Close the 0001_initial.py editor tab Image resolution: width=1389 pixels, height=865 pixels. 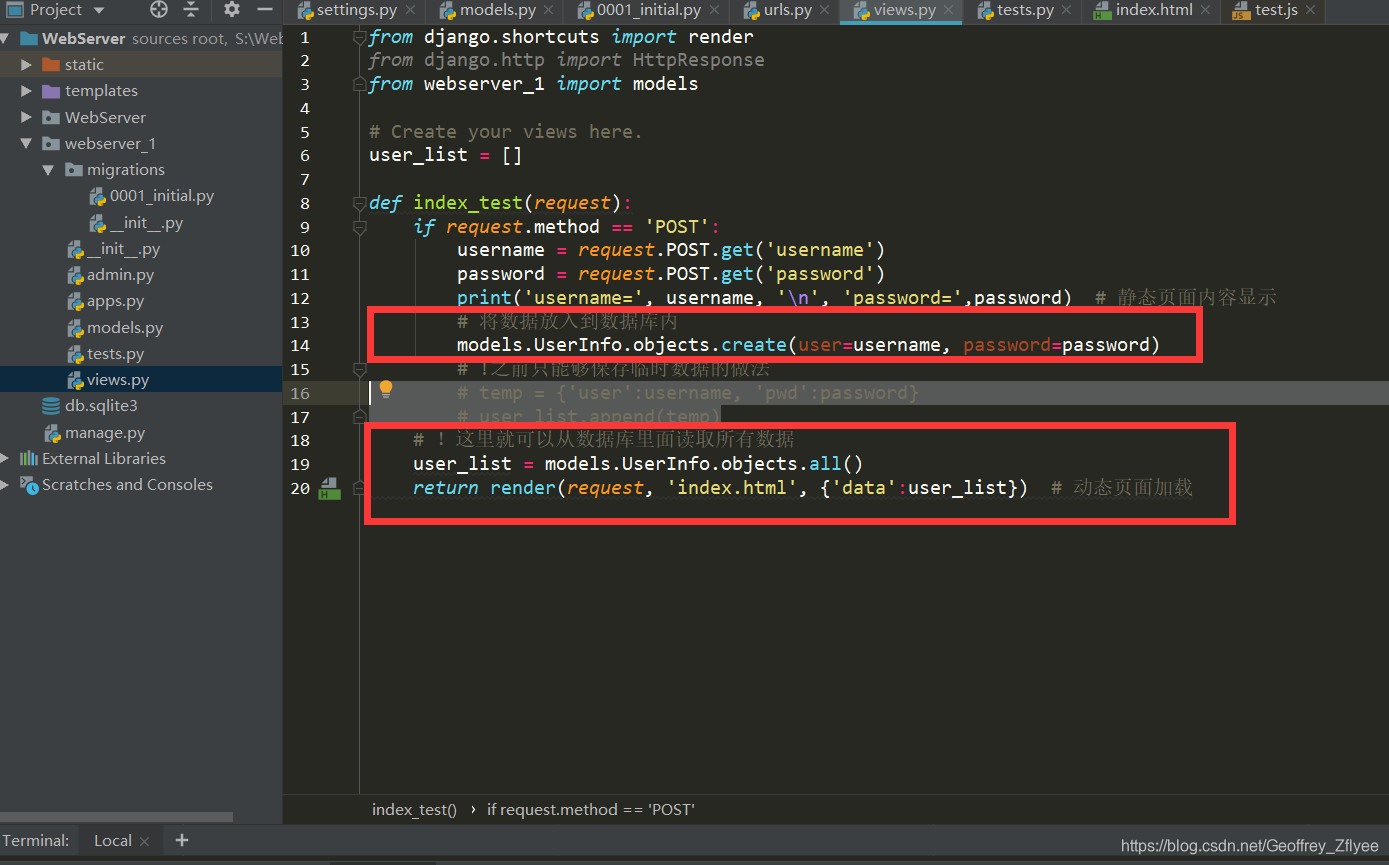715,11
